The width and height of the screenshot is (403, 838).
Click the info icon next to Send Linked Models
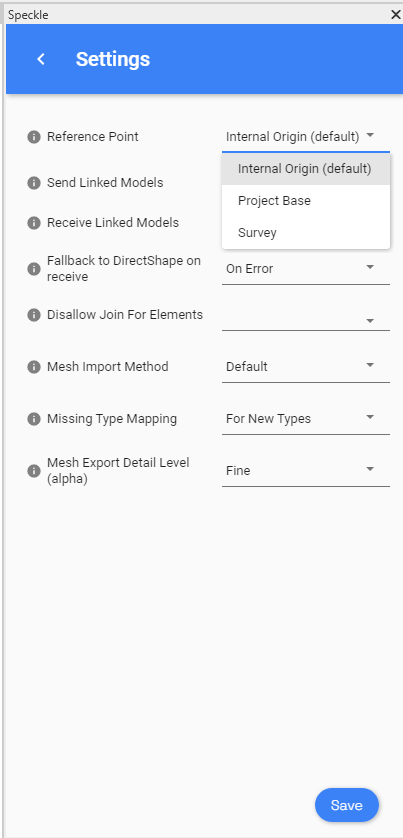point(34,183)
